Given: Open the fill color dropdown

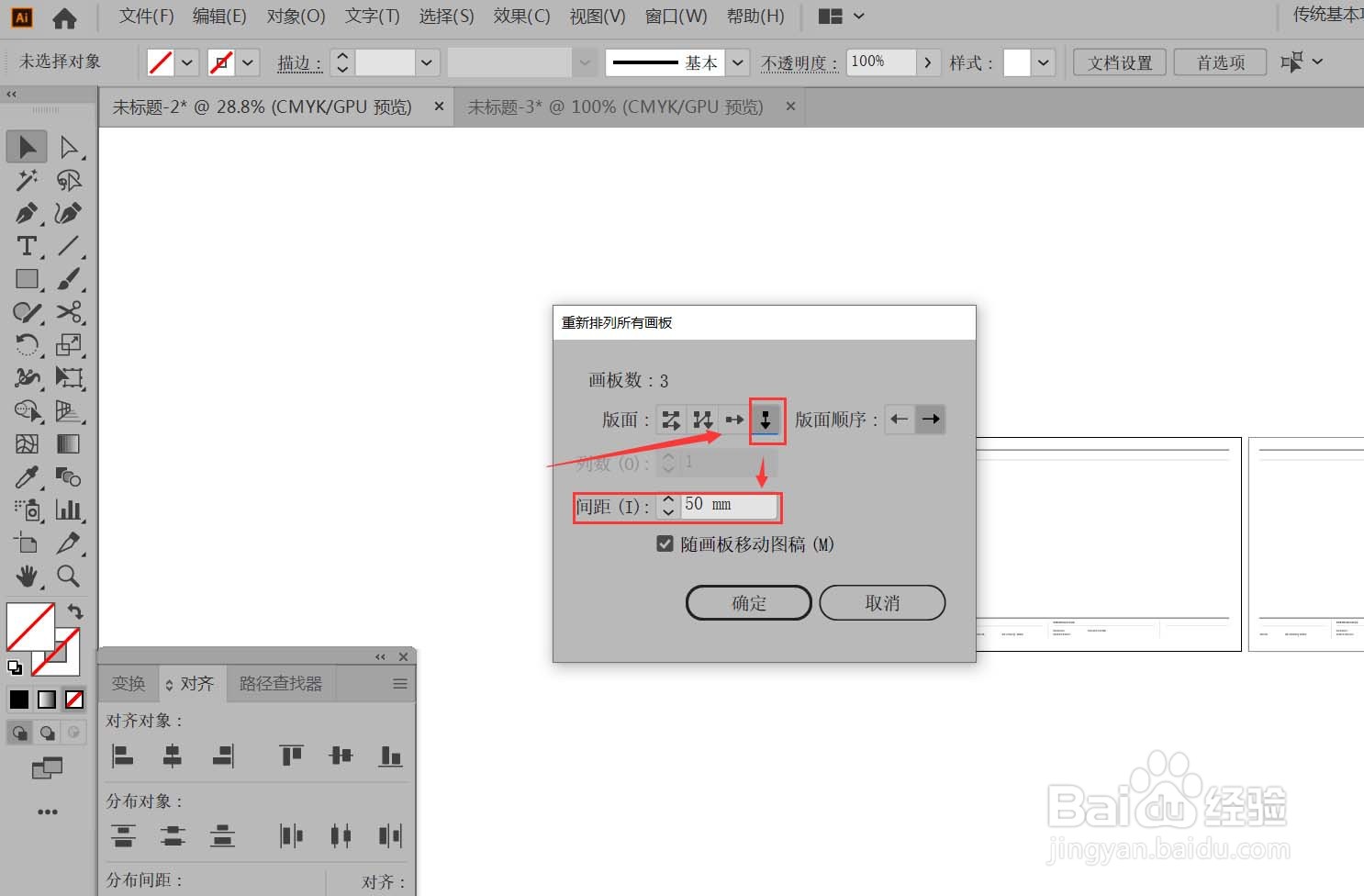Looking at the screenshot, I should (187, 62).
